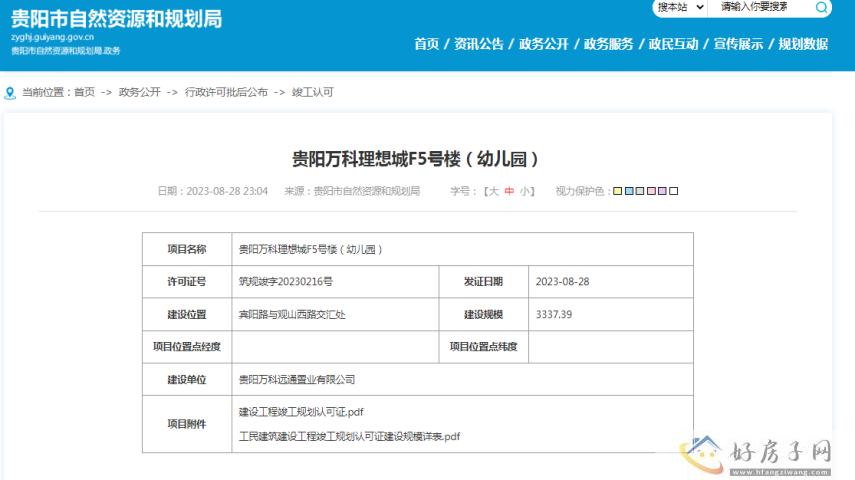This screenshot has width=855, height=480.
Task: Click the 项目名称 header cell
Action: pos(187,249)
